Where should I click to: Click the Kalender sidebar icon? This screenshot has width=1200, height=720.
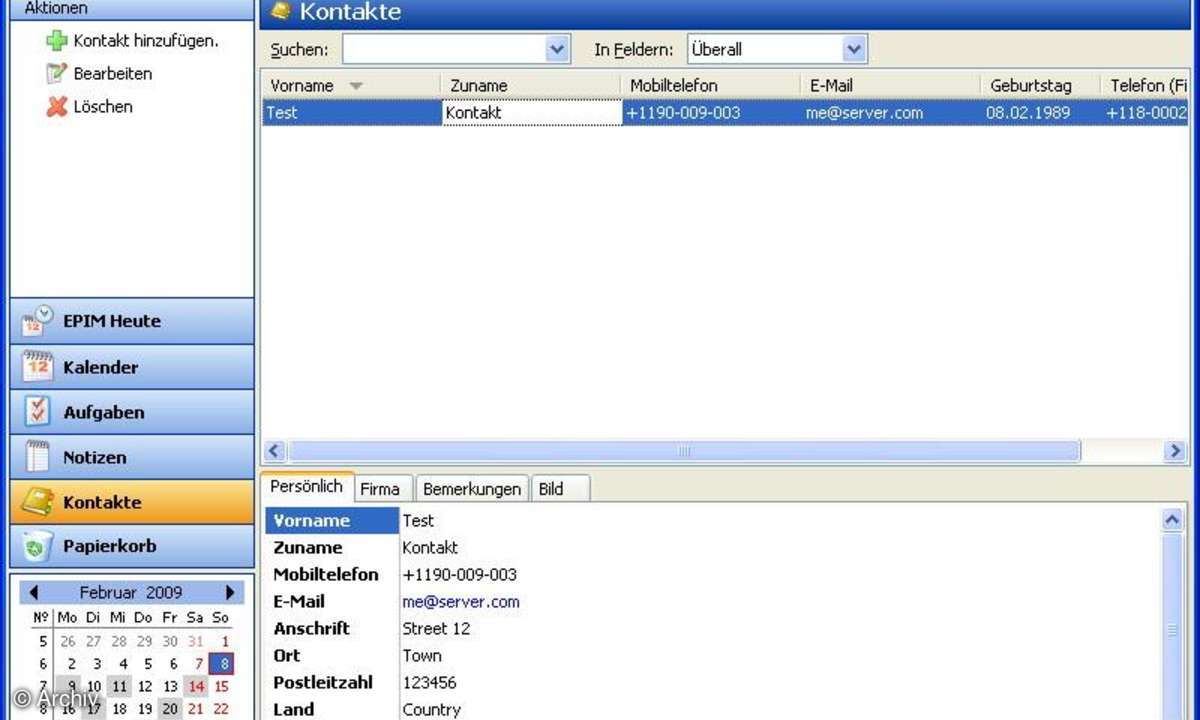tap(37, 367)
